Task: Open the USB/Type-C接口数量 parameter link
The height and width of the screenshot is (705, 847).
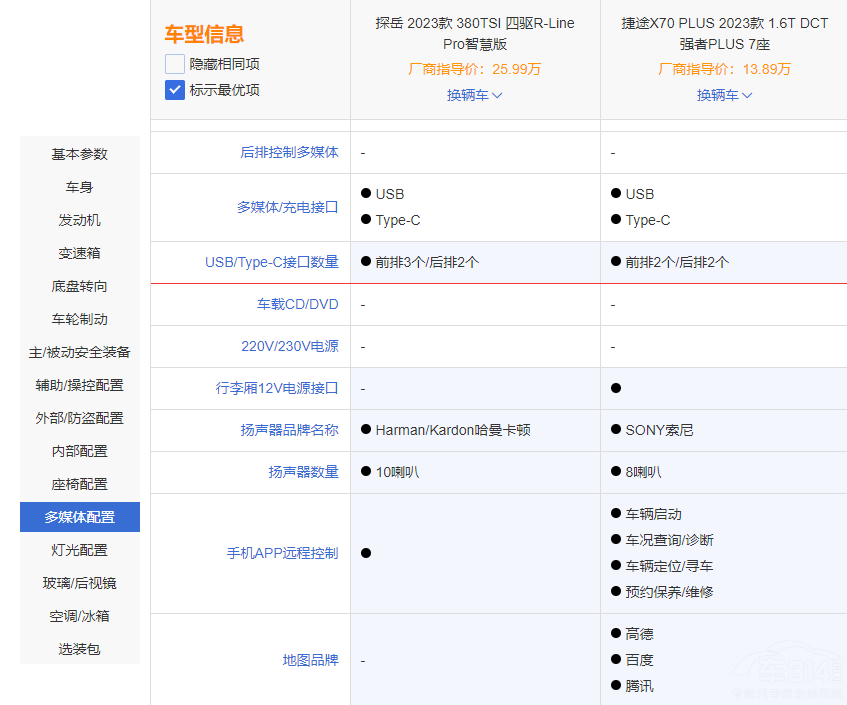Action: point(271,262)
